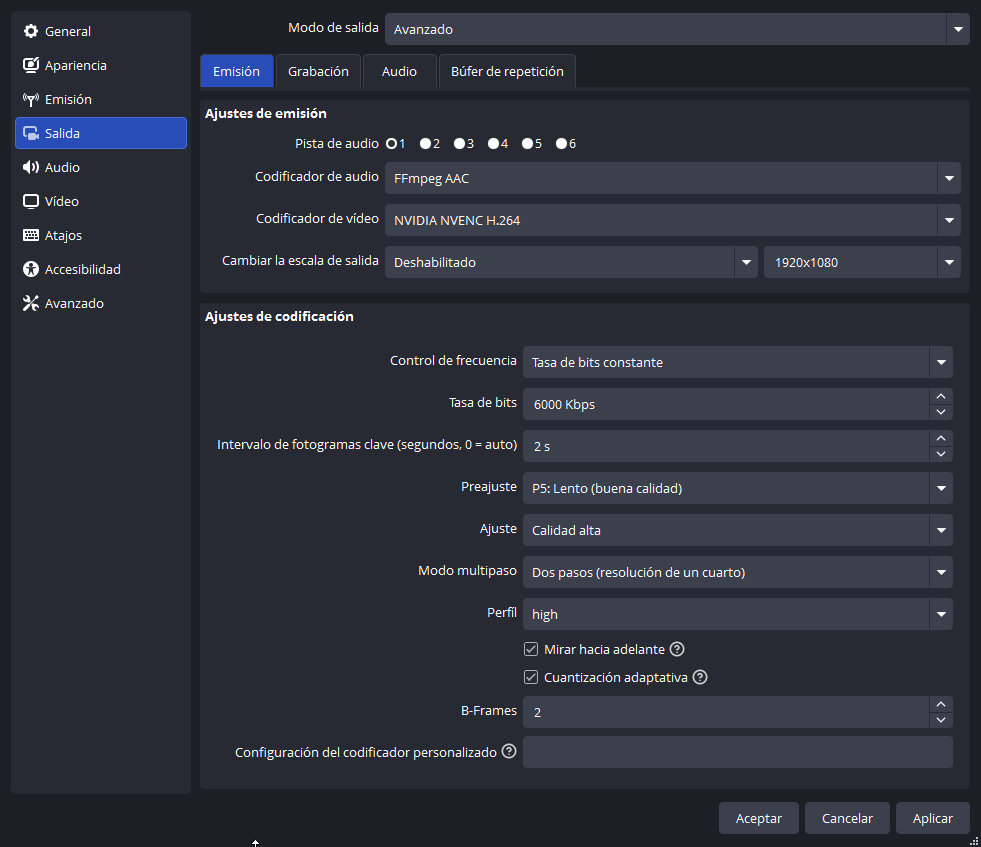Show help for Mirar hacia adelante

click(x=677, y=649)
